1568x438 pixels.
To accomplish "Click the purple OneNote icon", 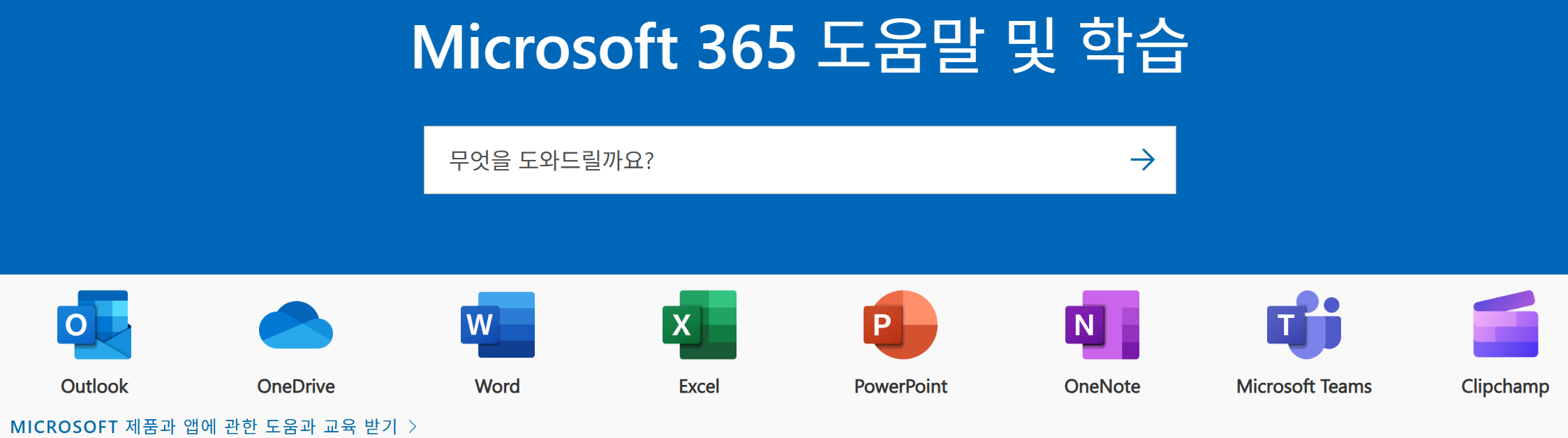I will (x=1102, y=325).
